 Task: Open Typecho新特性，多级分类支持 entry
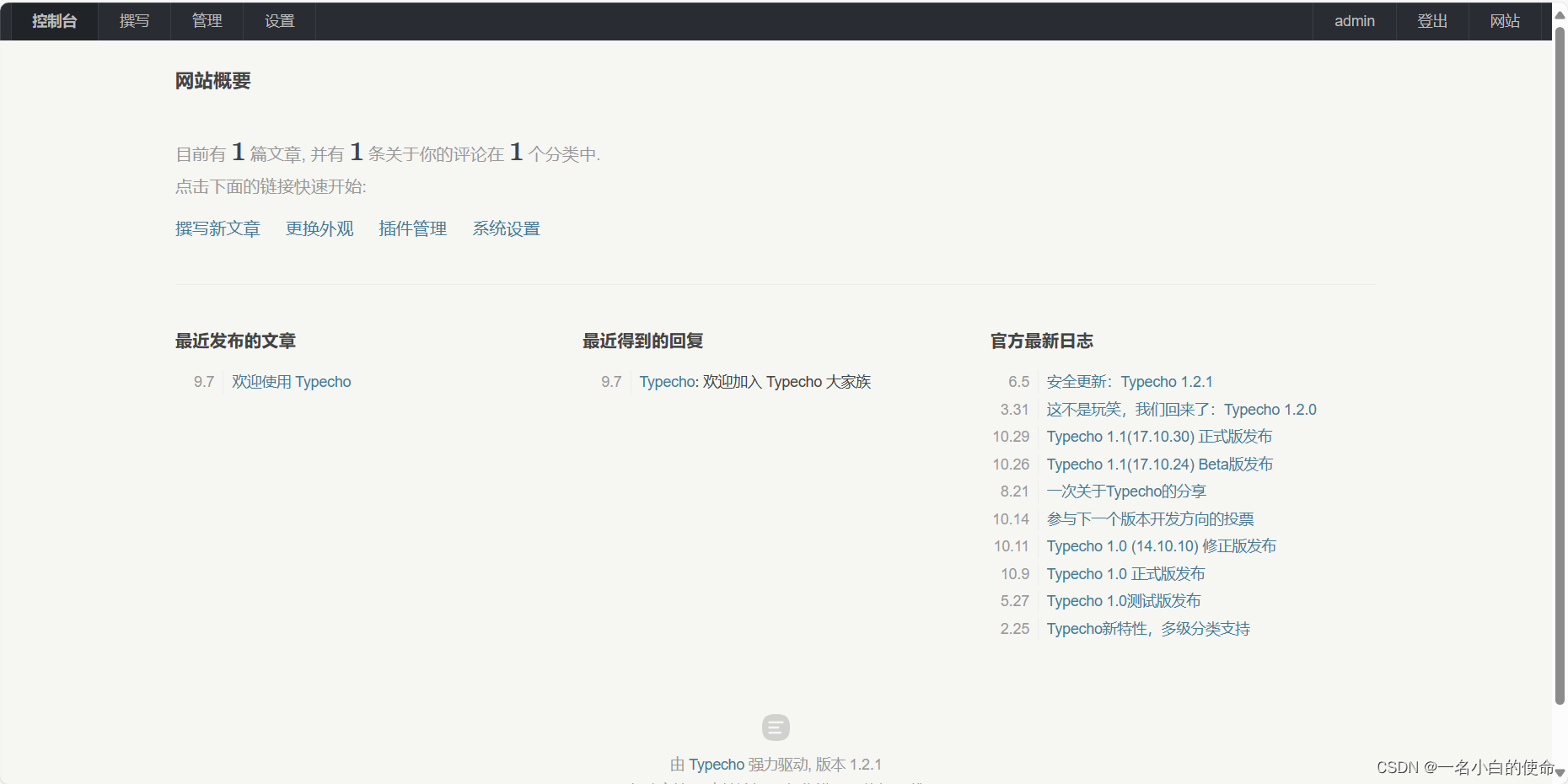1148,629
